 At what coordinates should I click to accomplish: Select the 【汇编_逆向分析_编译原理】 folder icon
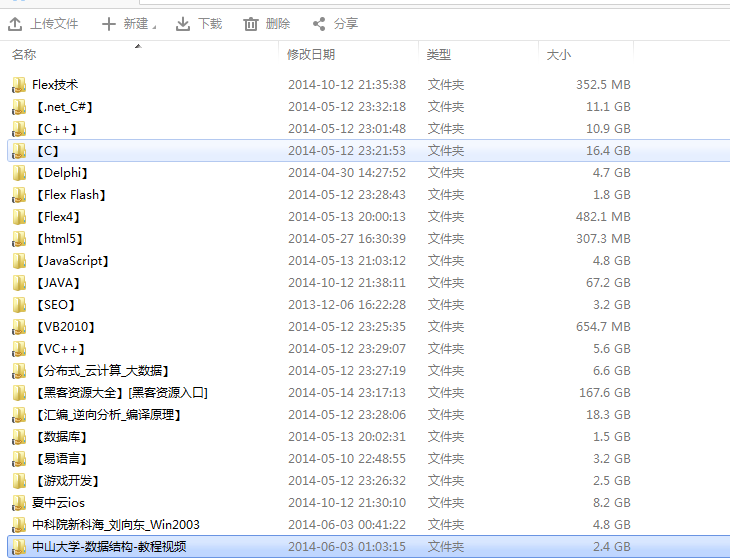tap(19, 415)
